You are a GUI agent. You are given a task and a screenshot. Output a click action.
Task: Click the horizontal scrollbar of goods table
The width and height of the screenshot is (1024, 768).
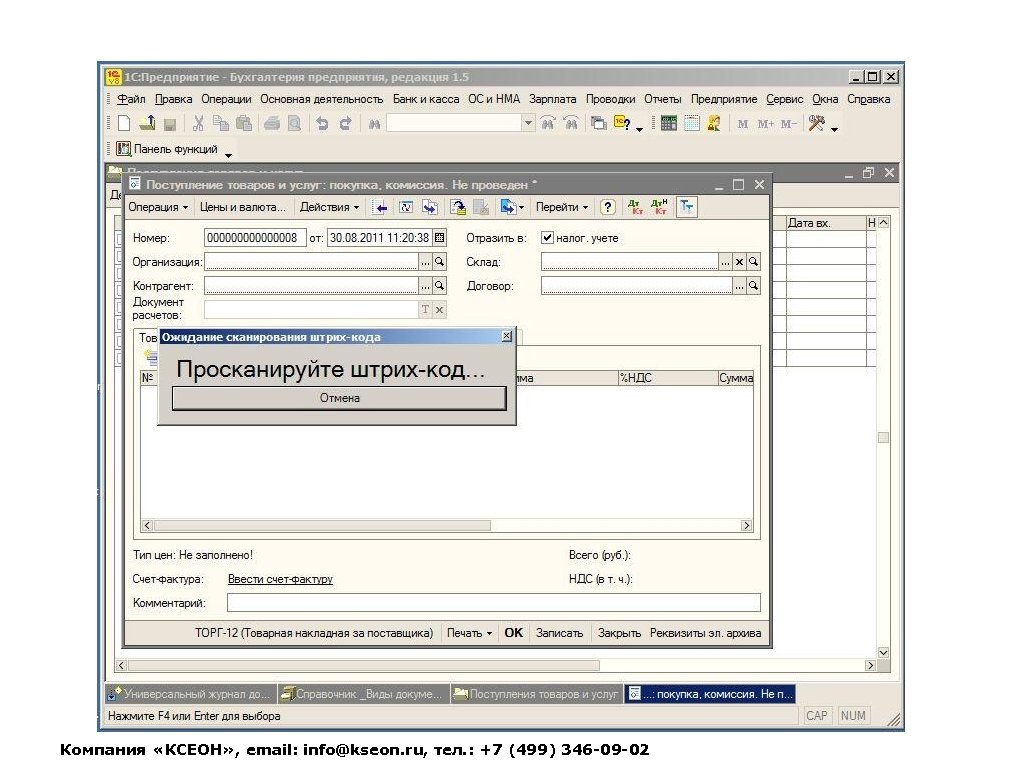(447, 525)
